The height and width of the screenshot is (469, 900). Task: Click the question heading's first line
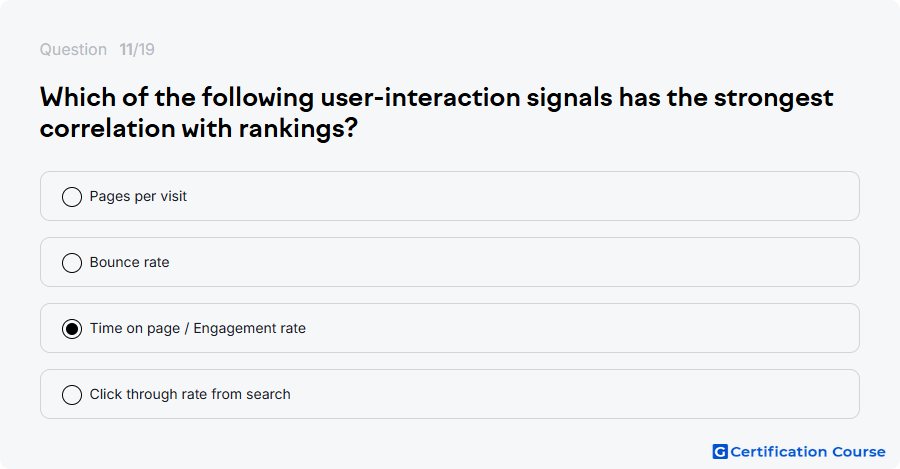436,98
